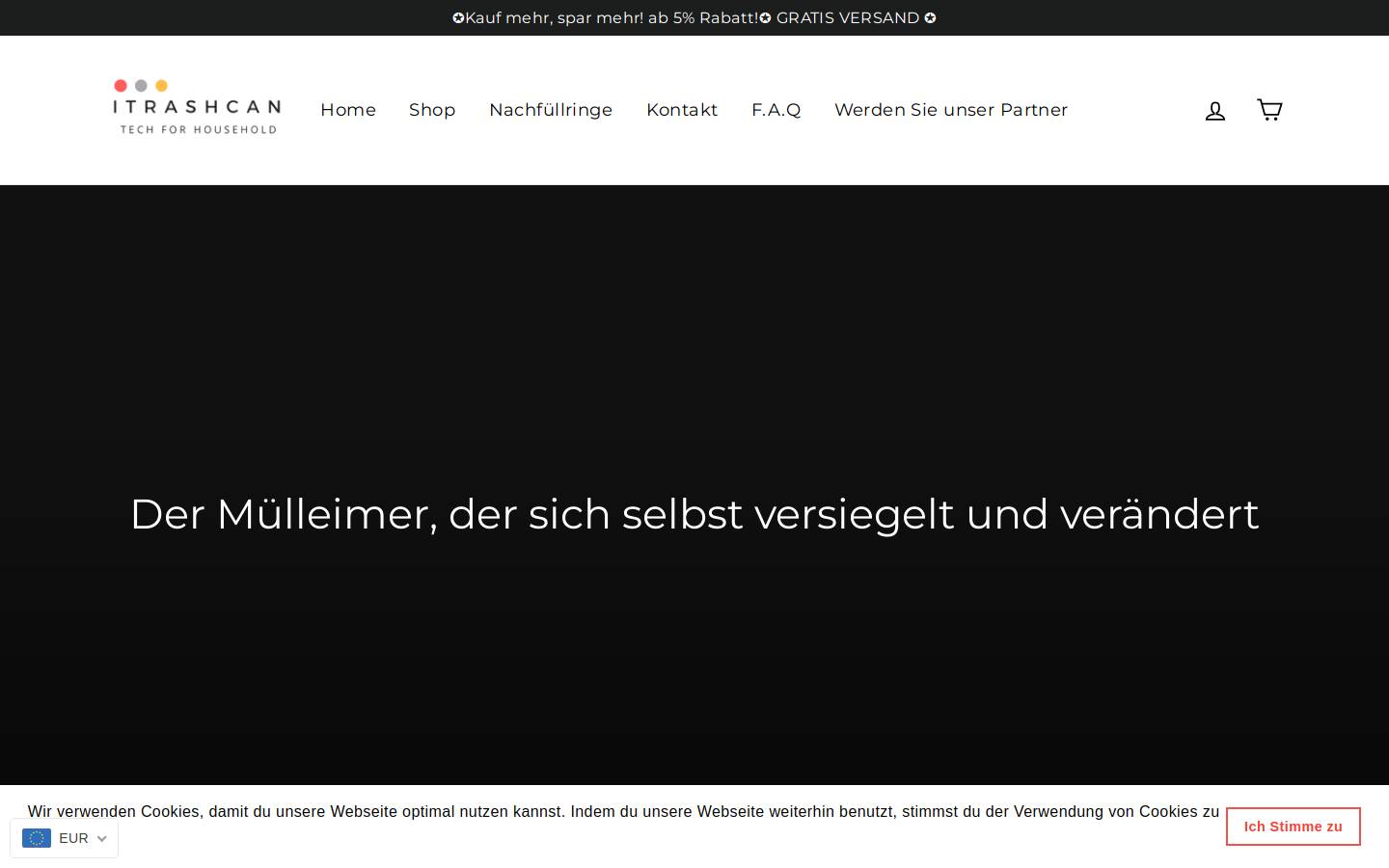Open the Kontakt page

point(682,110)
